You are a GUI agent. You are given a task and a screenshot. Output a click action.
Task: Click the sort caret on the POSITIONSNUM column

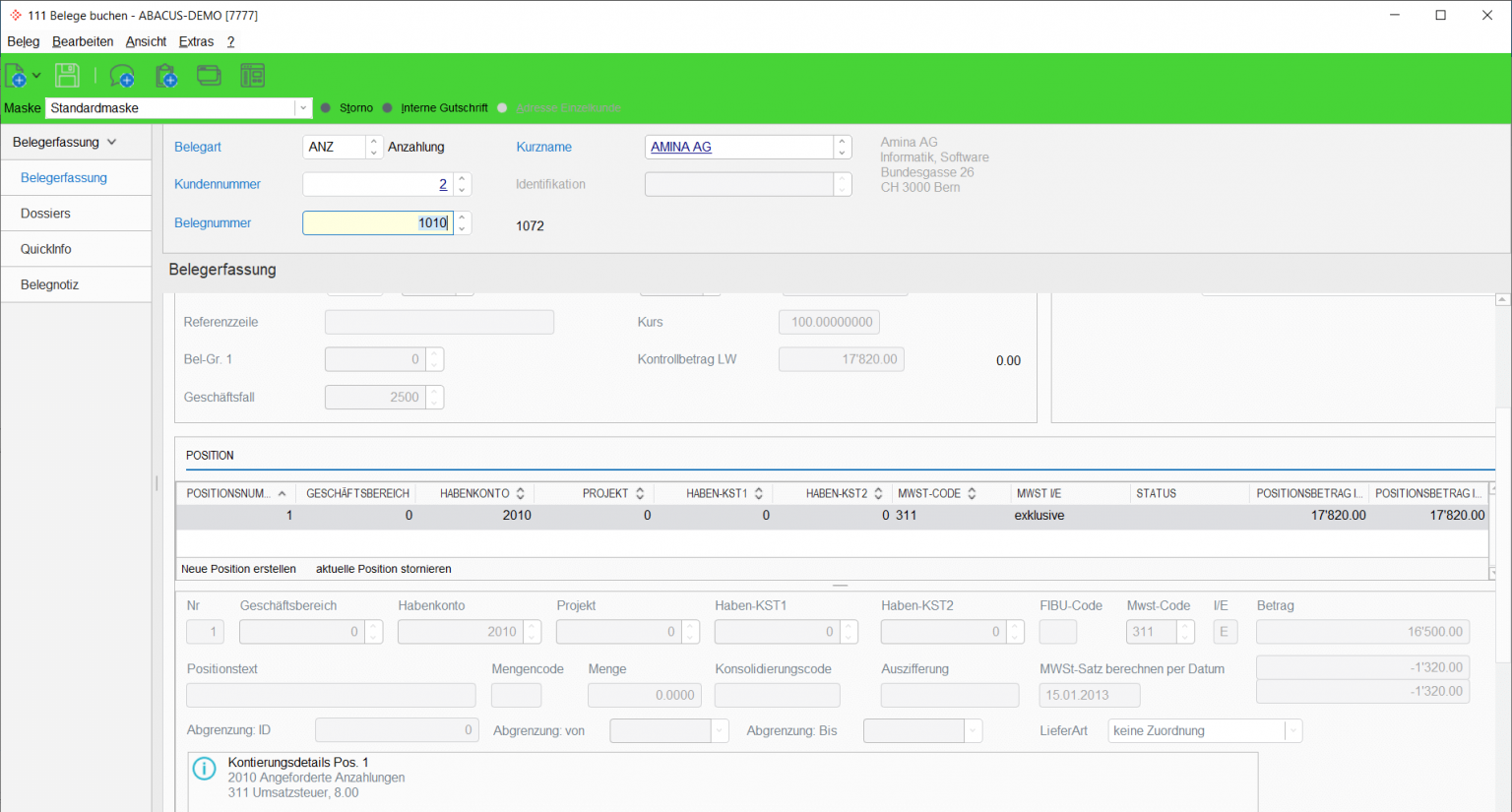[283, 493]
